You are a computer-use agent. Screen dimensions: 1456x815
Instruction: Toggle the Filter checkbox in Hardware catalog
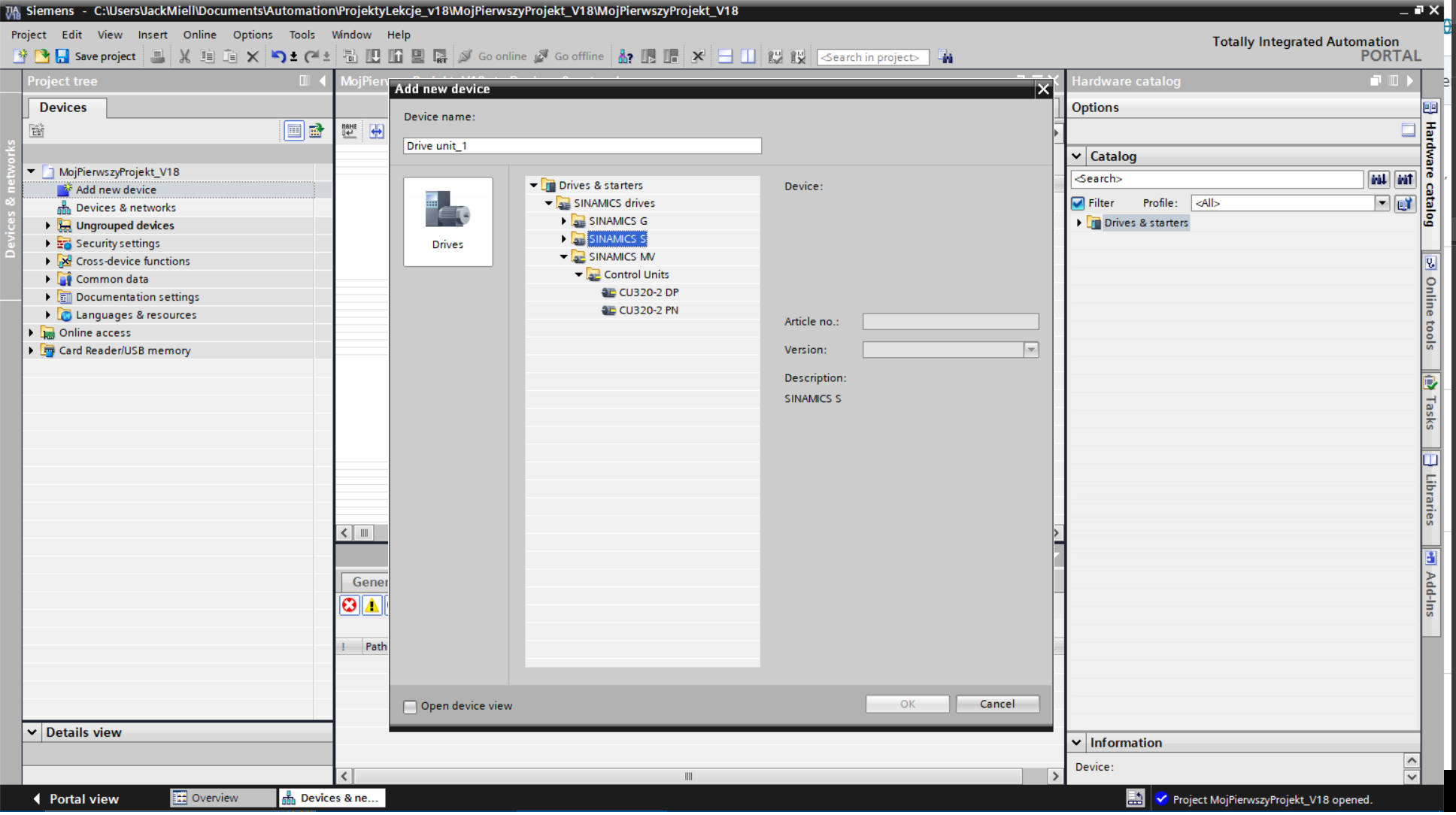click(x=1078, y=203)
